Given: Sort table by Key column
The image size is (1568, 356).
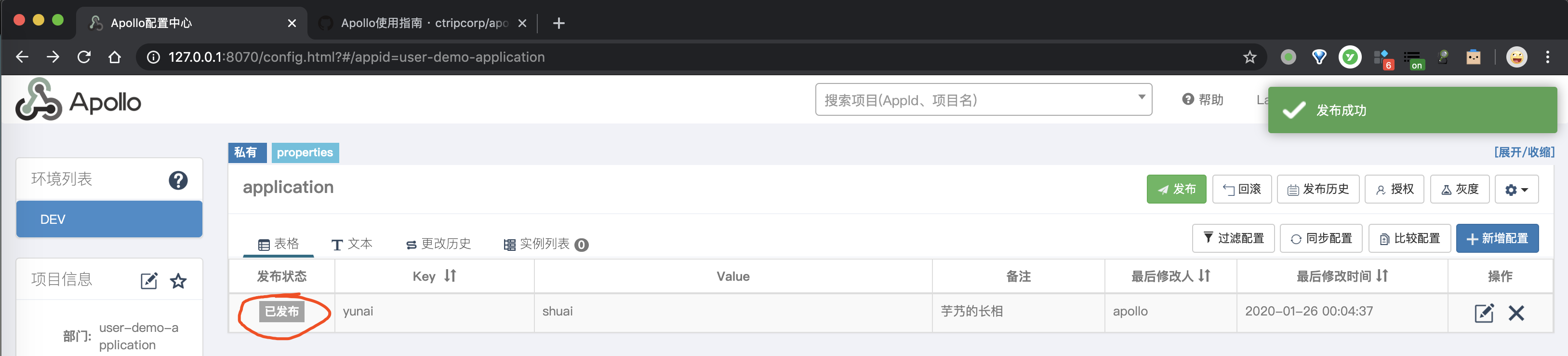Looking at the screenshot, I should (x=450, y=276).
